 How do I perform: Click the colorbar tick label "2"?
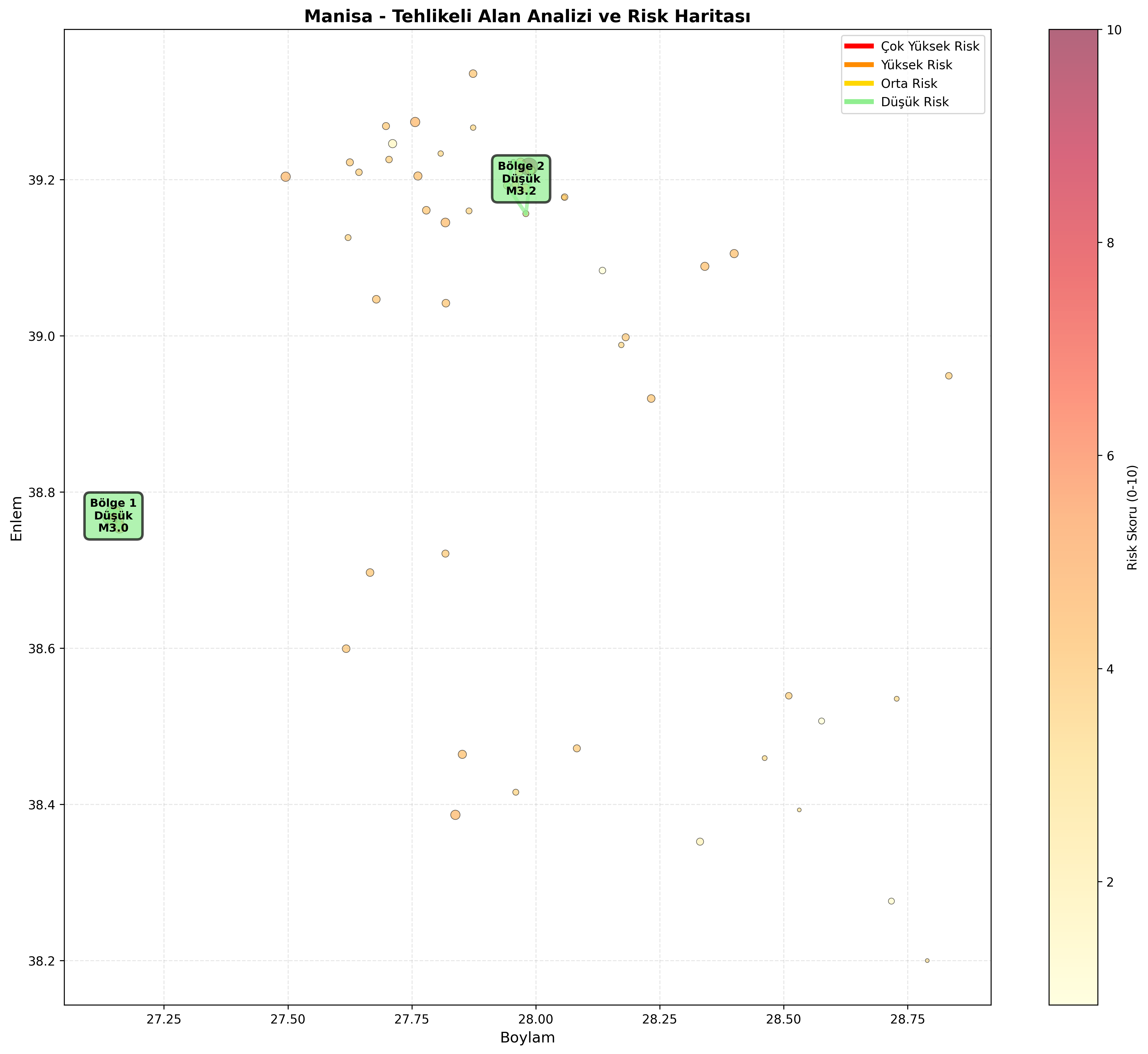pos(1110,882)
